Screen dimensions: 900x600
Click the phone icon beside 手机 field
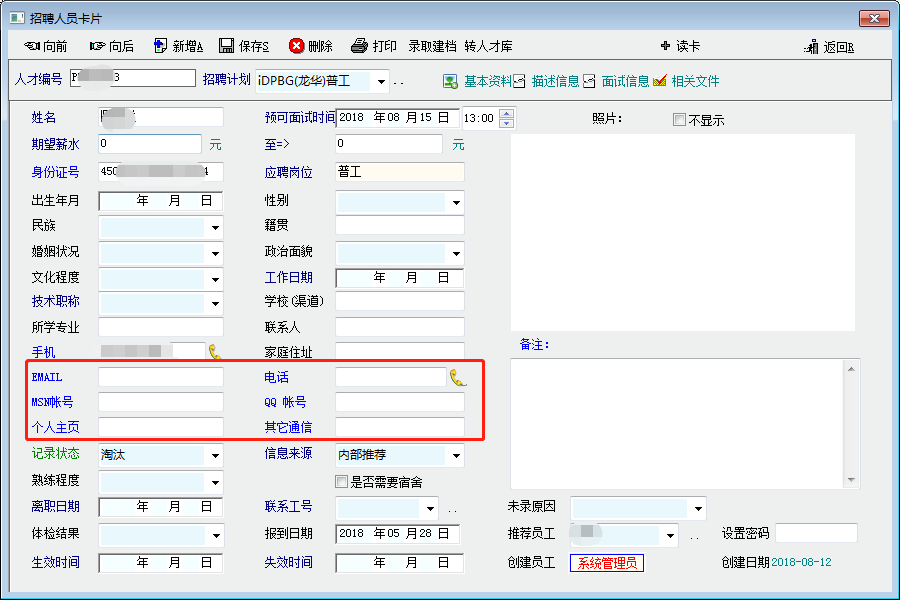click(x=215, y=352)
